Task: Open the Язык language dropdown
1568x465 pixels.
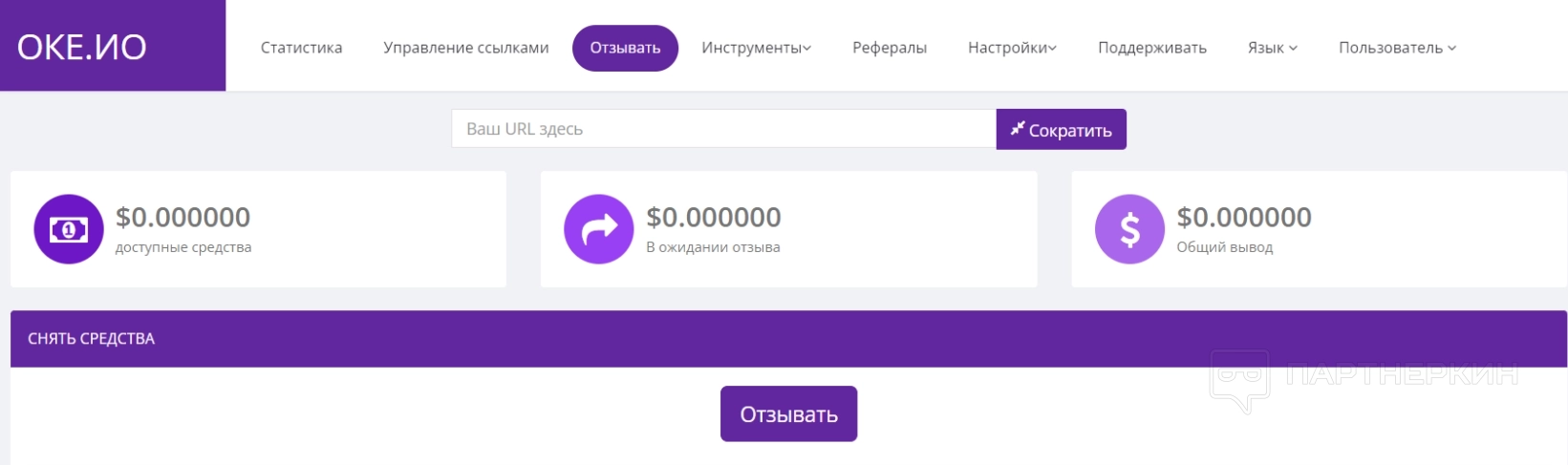Action: pos(1272,48)
